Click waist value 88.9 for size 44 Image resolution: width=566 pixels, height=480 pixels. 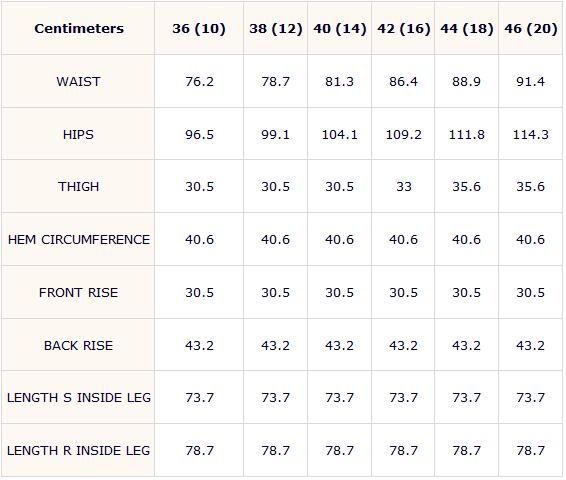click(x=466, y=82)
